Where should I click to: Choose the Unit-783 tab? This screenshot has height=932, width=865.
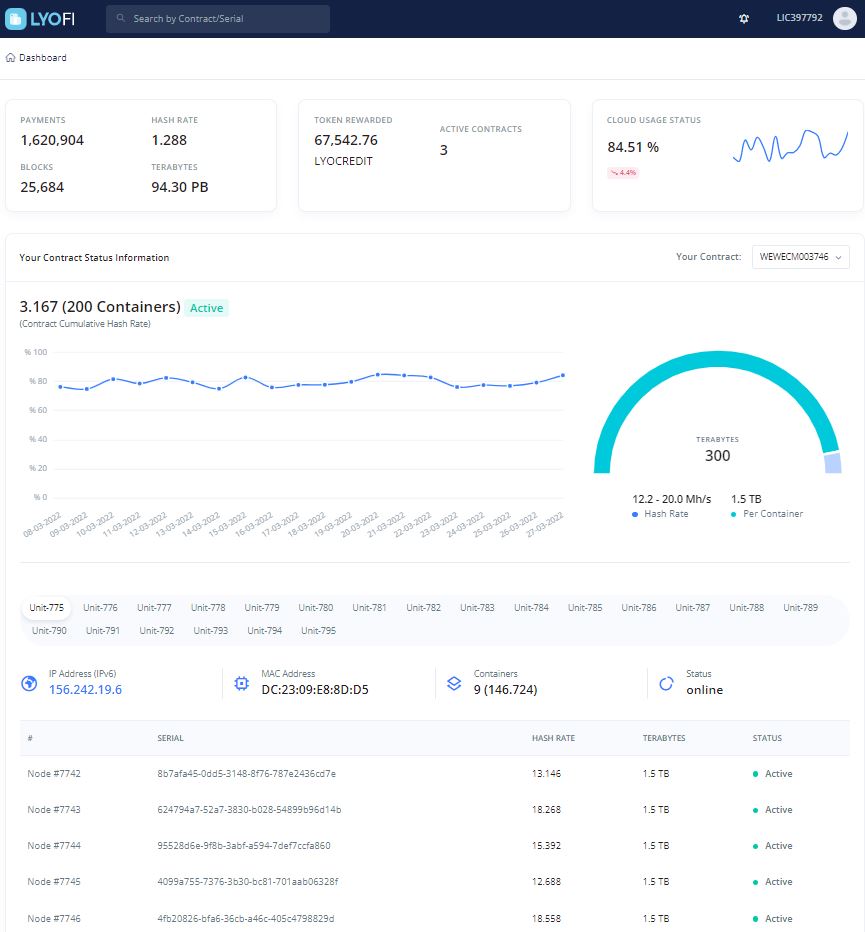pos(477,607)
